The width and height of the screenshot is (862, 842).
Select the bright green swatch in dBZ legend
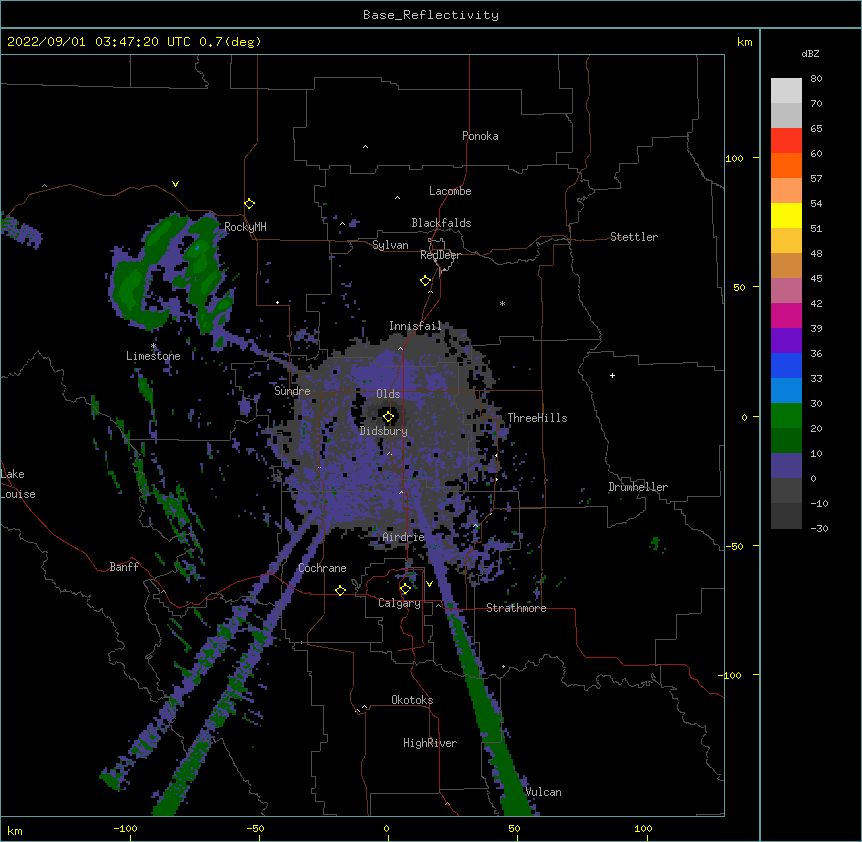point(786,416)
